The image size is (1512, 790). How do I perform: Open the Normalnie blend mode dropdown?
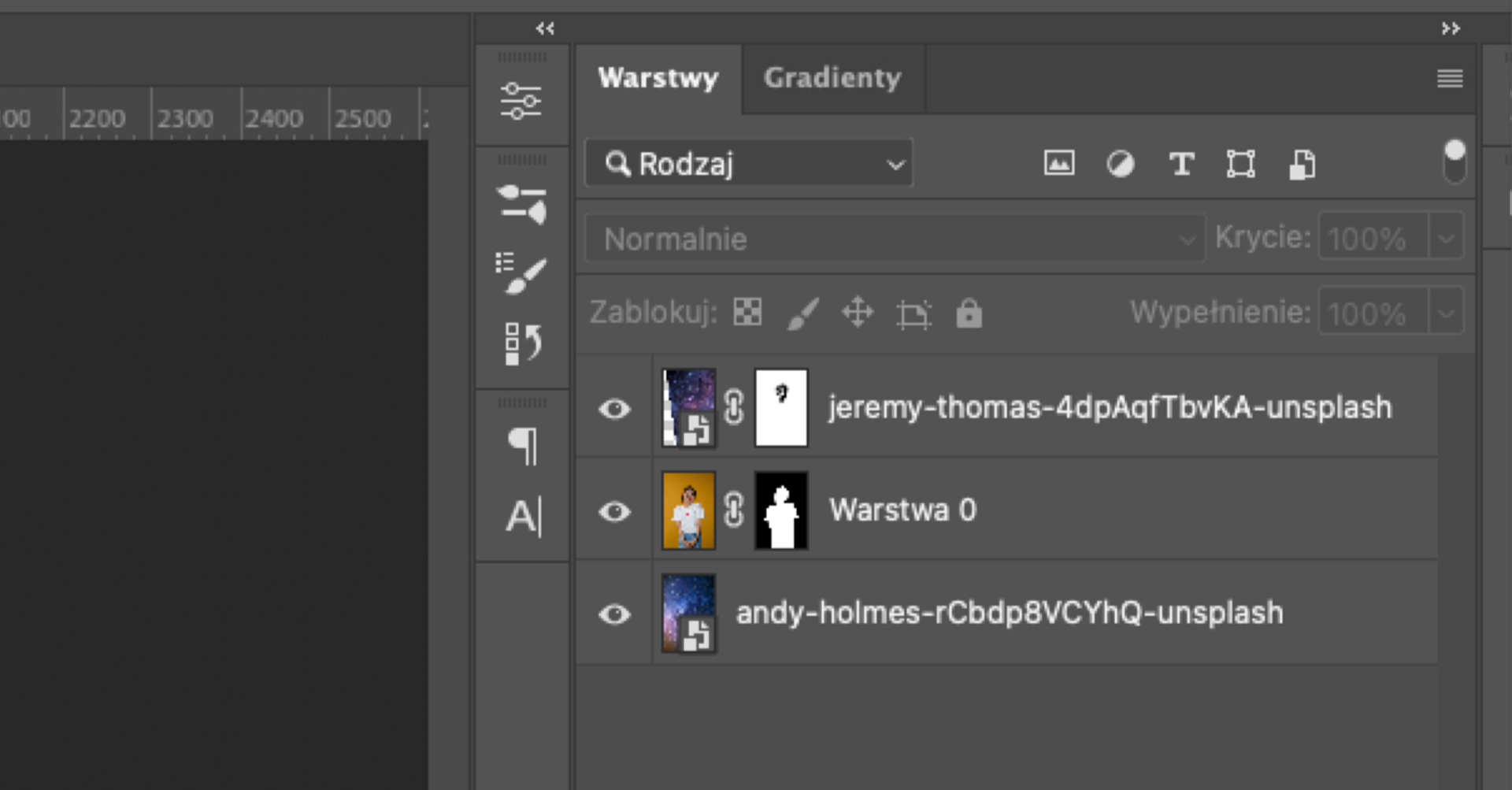pyautogui.click(x=895, y=237)
